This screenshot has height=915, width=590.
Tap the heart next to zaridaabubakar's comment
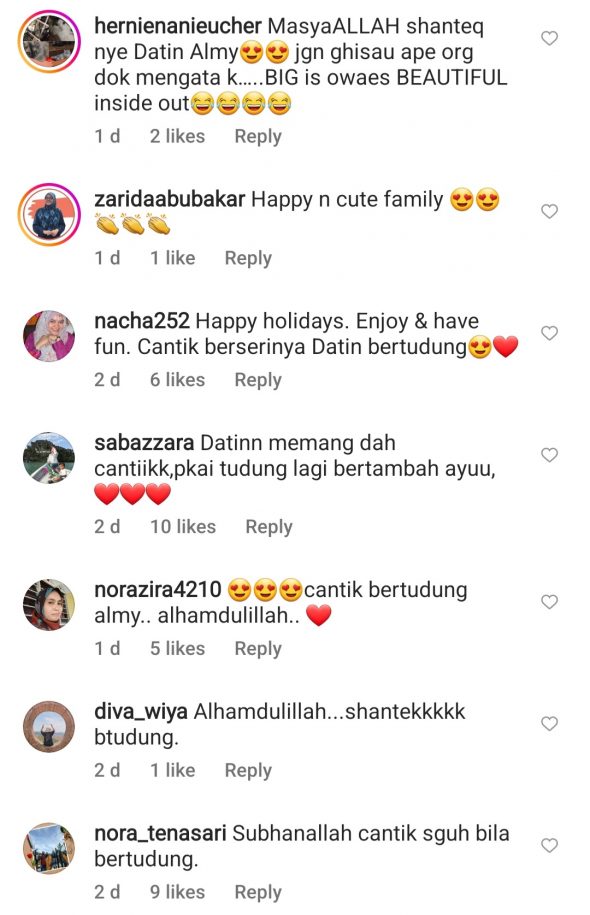point(549,211)
